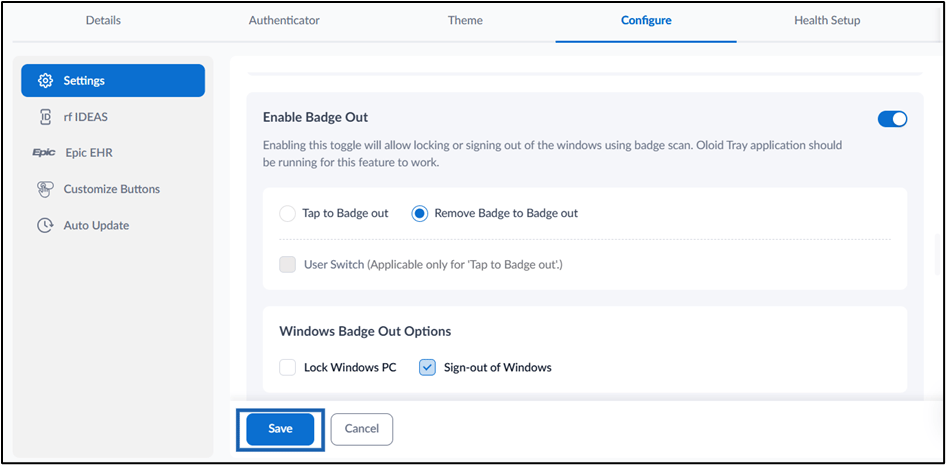Click the Enable Badge Out heading
The height and width of the screenshot is (465, 946).
[316, 118]
